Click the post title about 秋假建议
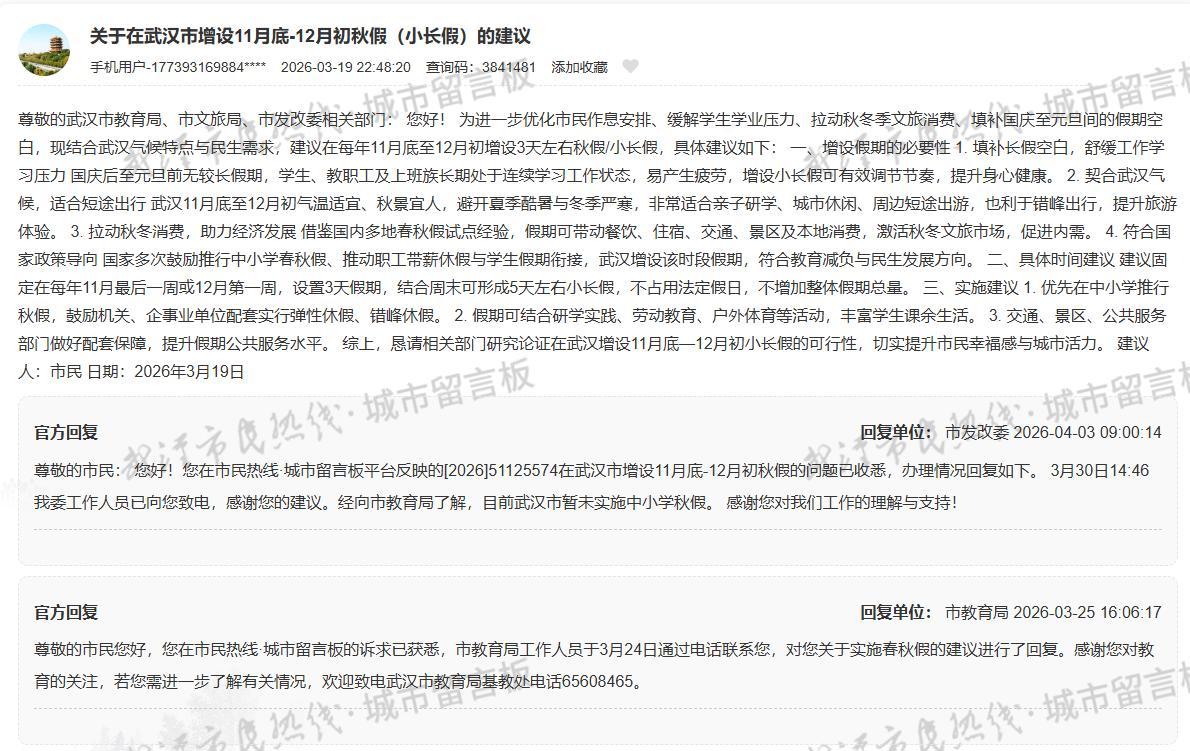The image size is (1190, 751). [310, 36]
